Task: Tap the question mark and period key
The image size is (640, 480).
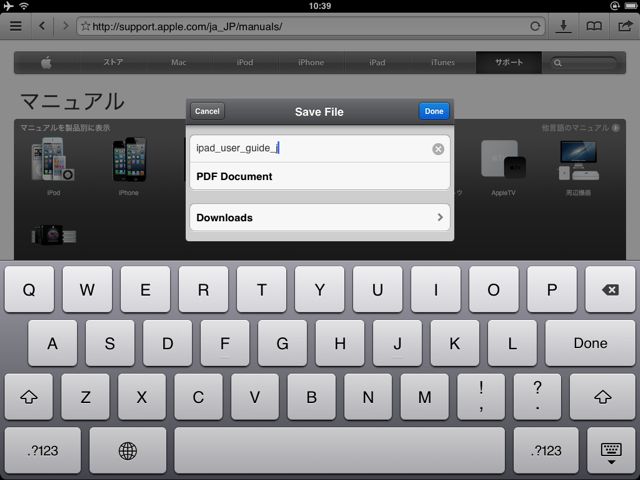Action: point(538,397)
